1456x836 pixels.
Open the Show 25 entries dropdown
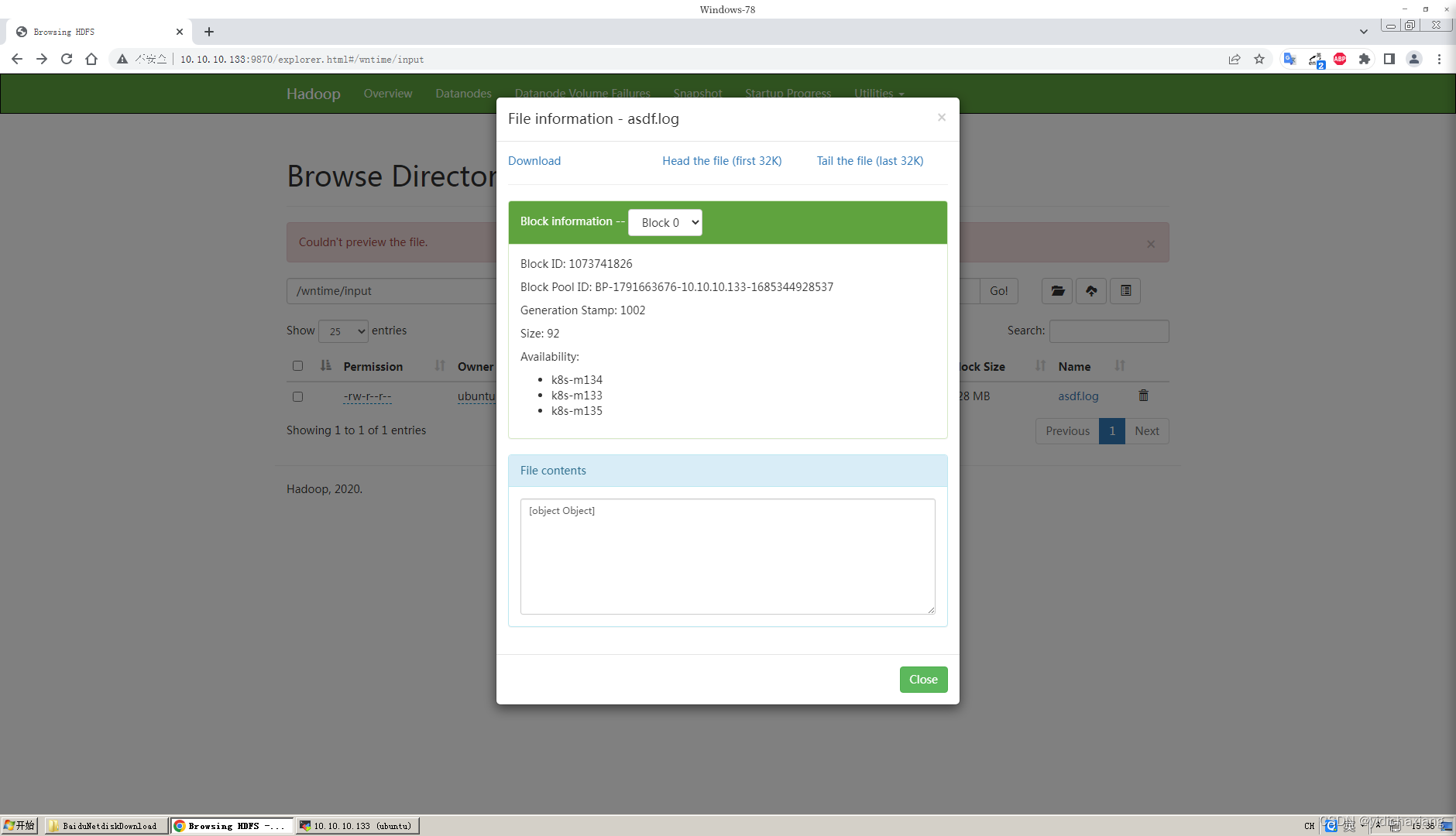tap(343, 331)
